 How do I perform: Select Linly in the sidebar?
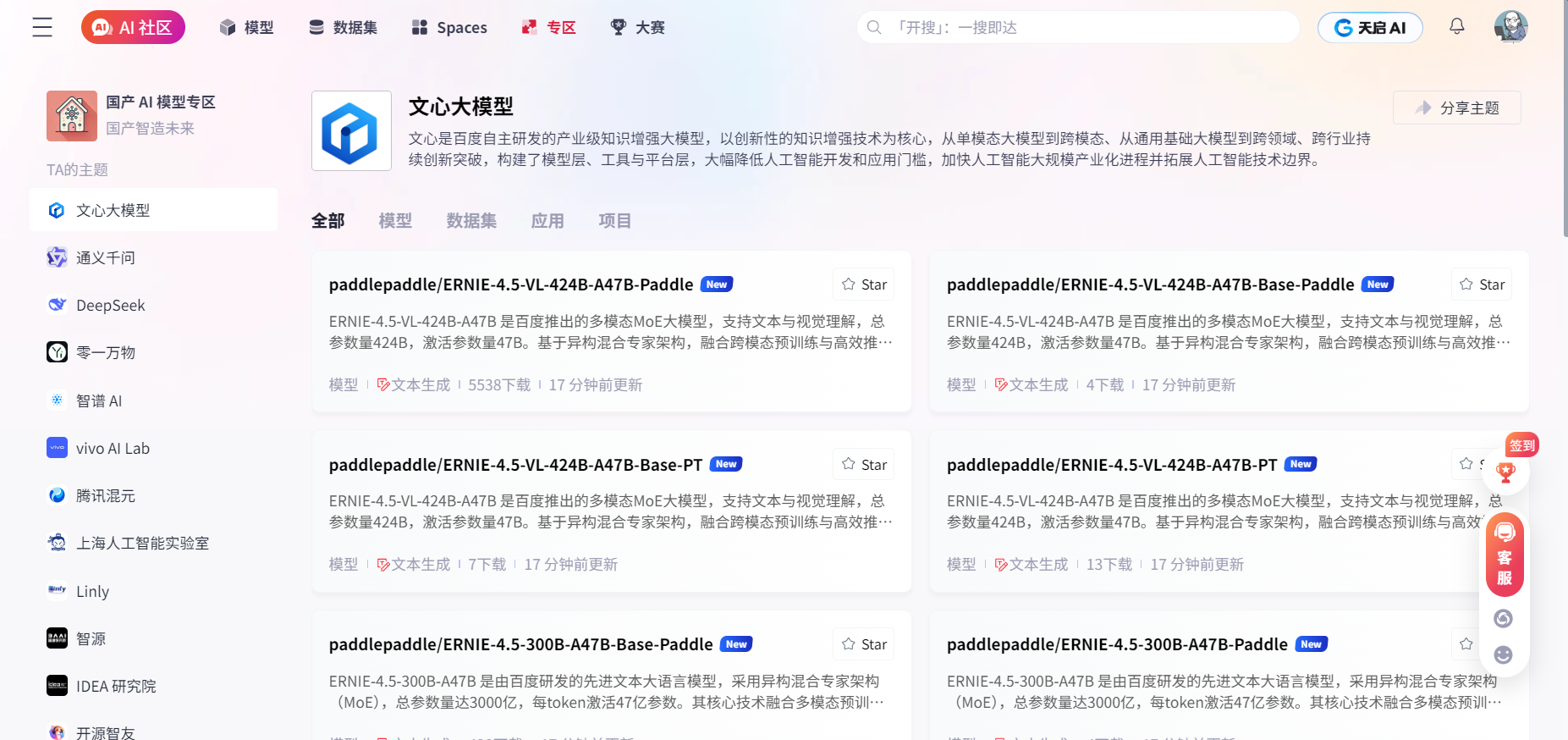pyautogui.click(x=153, y=591)
